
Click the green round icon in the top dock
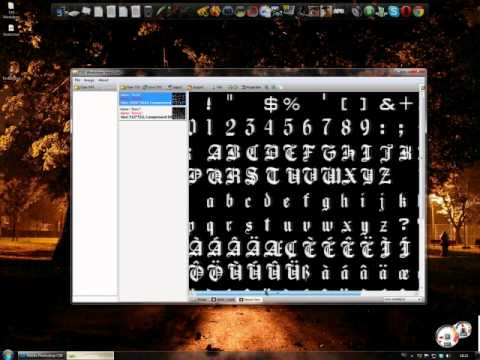tap(369, 11)
